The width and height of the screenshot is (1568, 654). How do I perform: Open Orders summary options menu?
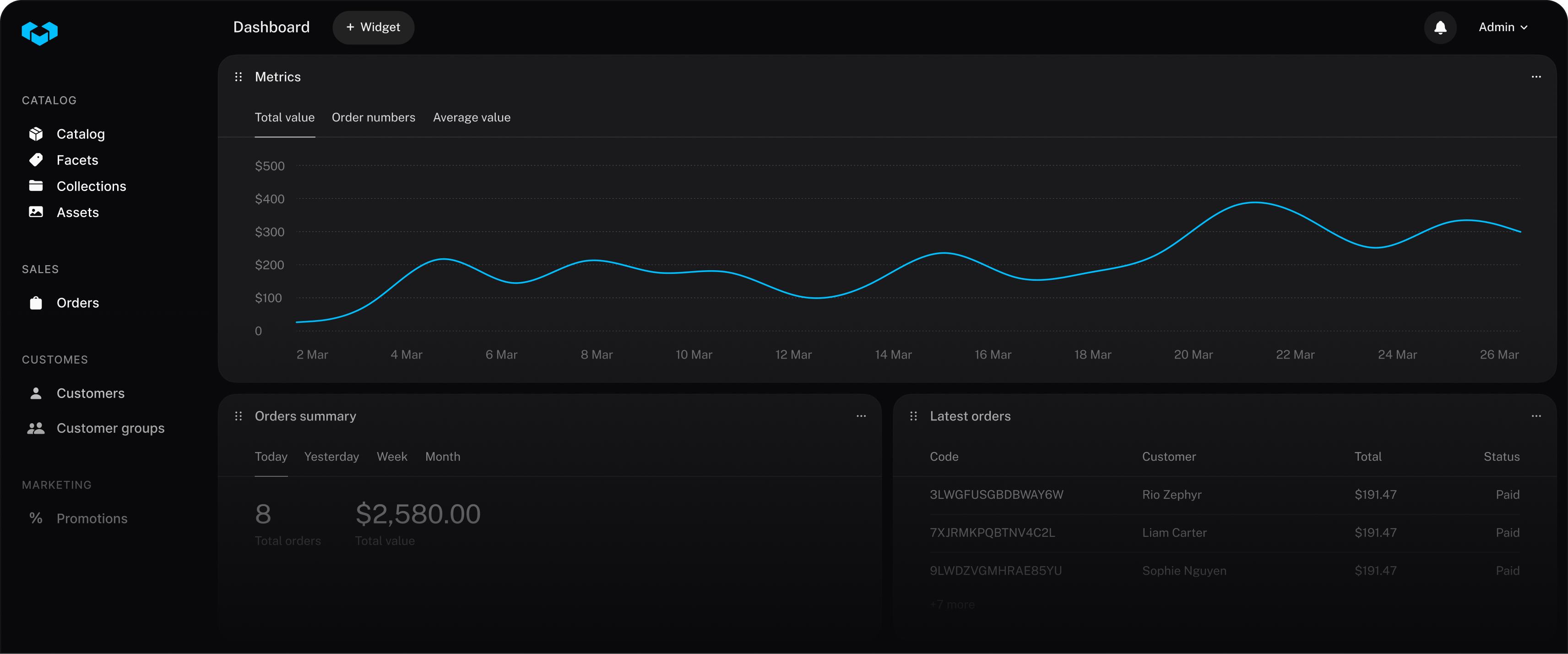tap(861, 416)
